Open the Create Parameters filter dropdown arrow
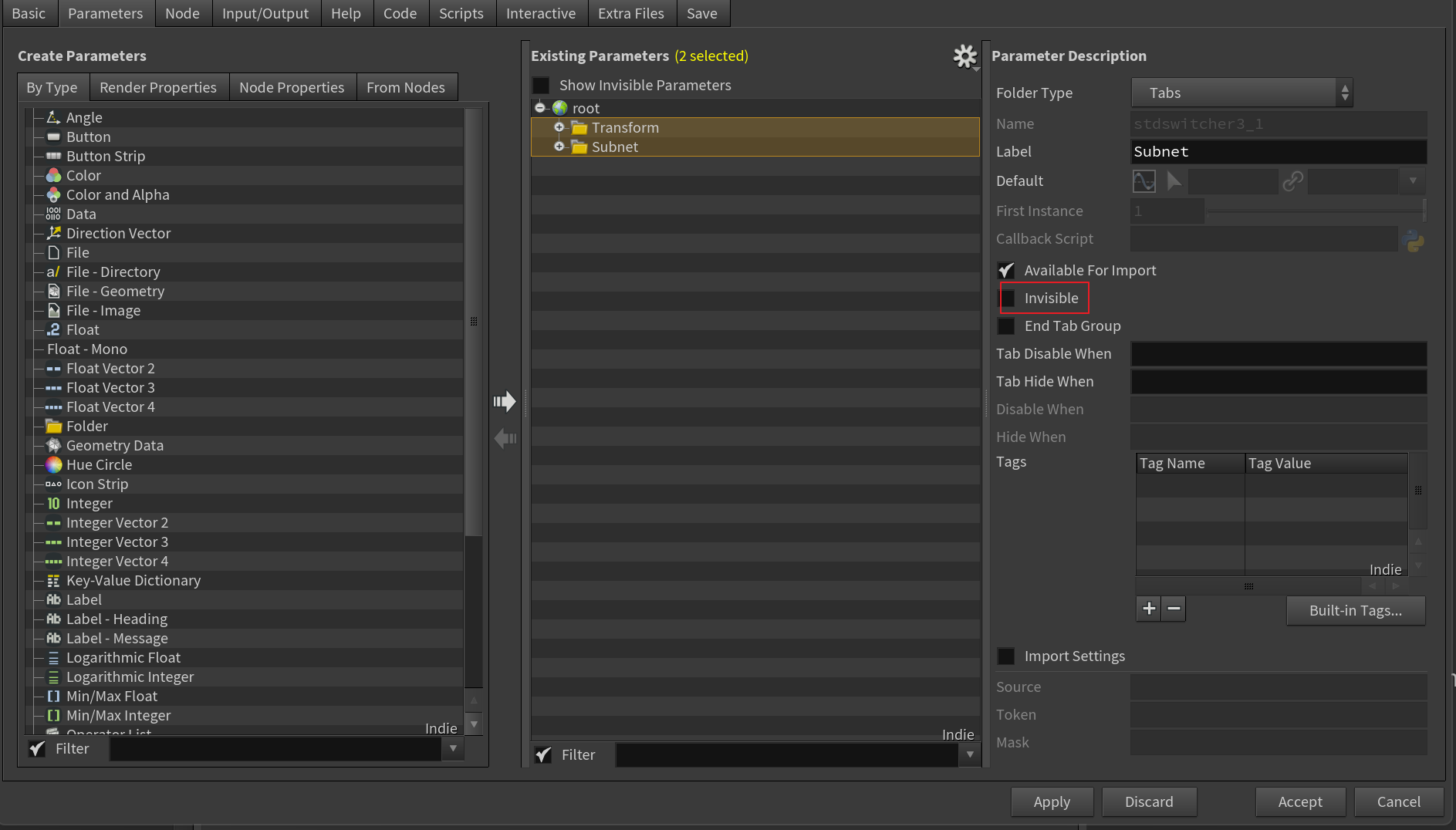The width and height of the screenshot is (1456, 830). [x=453, y=748]
